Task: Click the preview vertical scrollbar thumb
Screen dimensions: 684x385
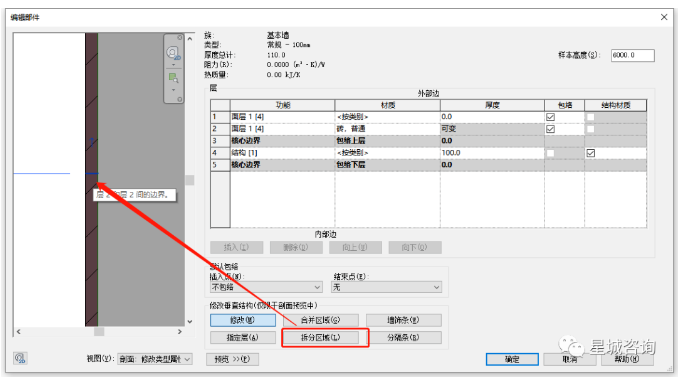Action: pyautogui.click(x=190, y=180)
